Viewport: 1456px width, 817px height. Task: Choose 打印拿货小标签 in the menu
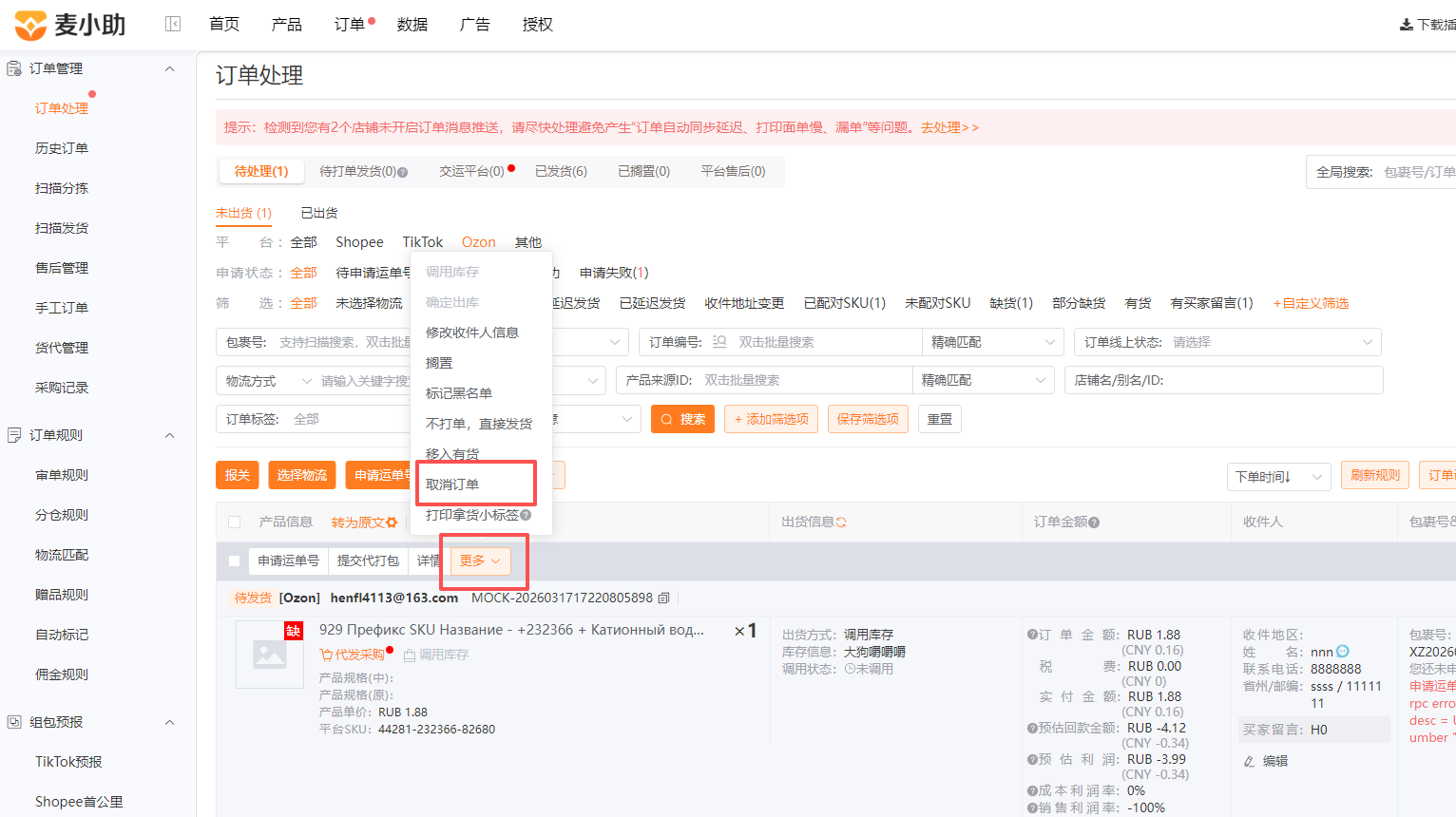coord(472,515)
